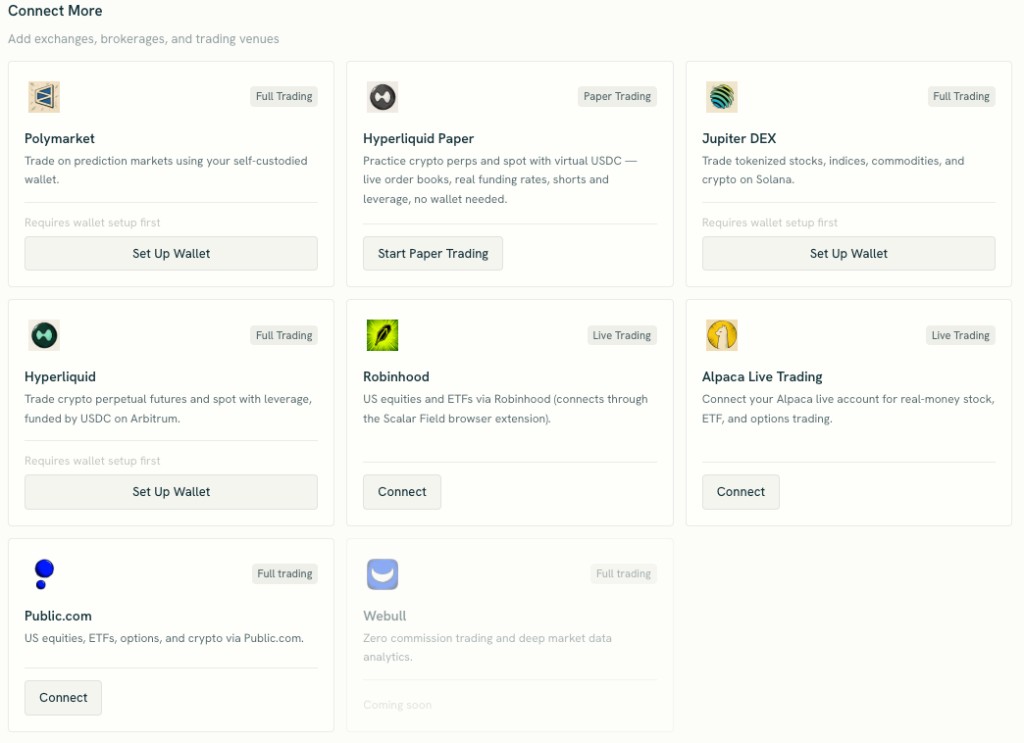Image resolution: width=1024 pixels, height=743 pixels.
Task: Click the Full Trading badge on Polymarket
Action: tap(284, 96)
